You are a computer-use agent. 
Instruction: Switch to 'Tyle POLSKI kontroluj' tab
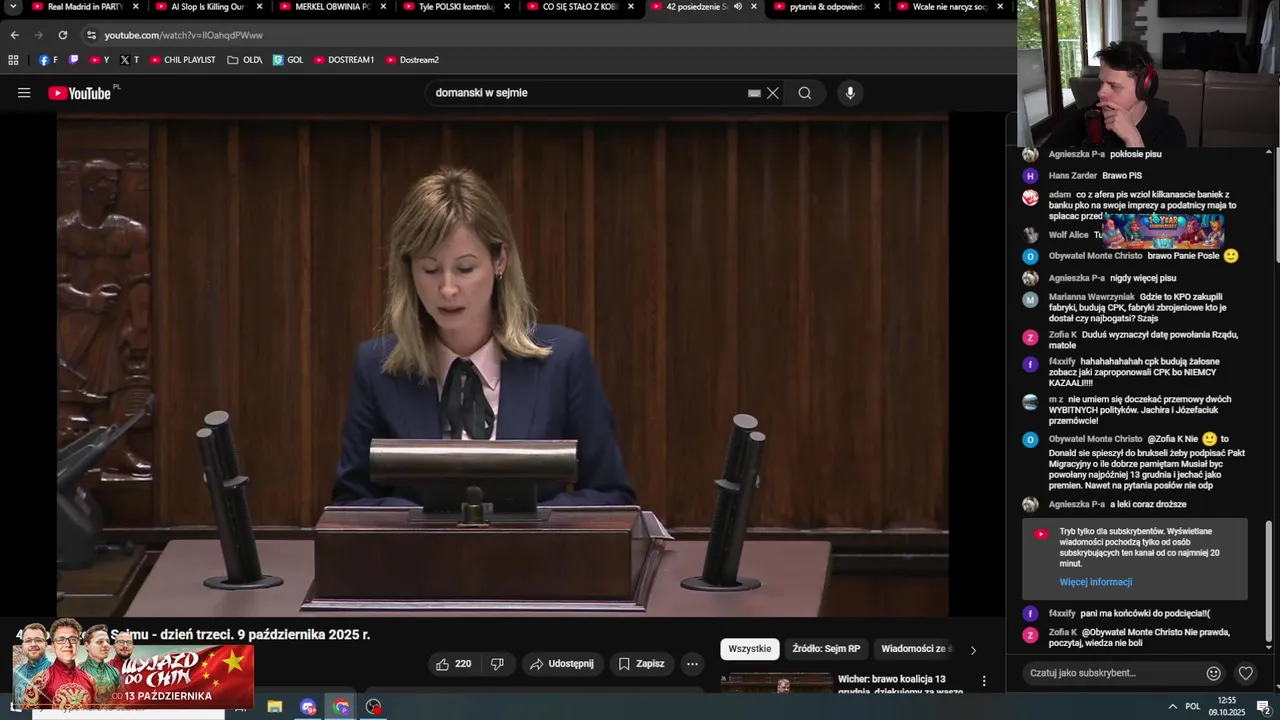(456, 7)
